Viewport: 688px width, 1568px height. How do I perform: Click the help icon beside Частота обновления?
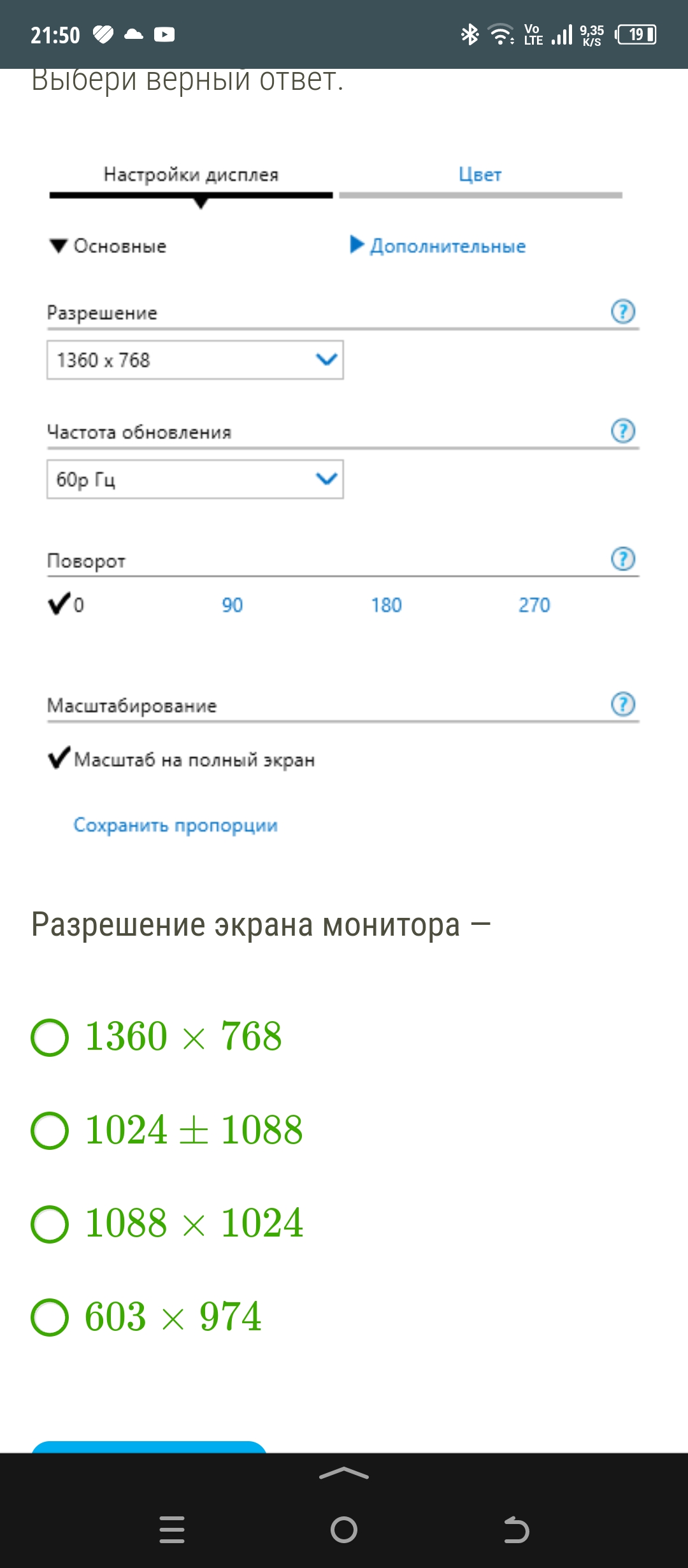coord(623,431)
